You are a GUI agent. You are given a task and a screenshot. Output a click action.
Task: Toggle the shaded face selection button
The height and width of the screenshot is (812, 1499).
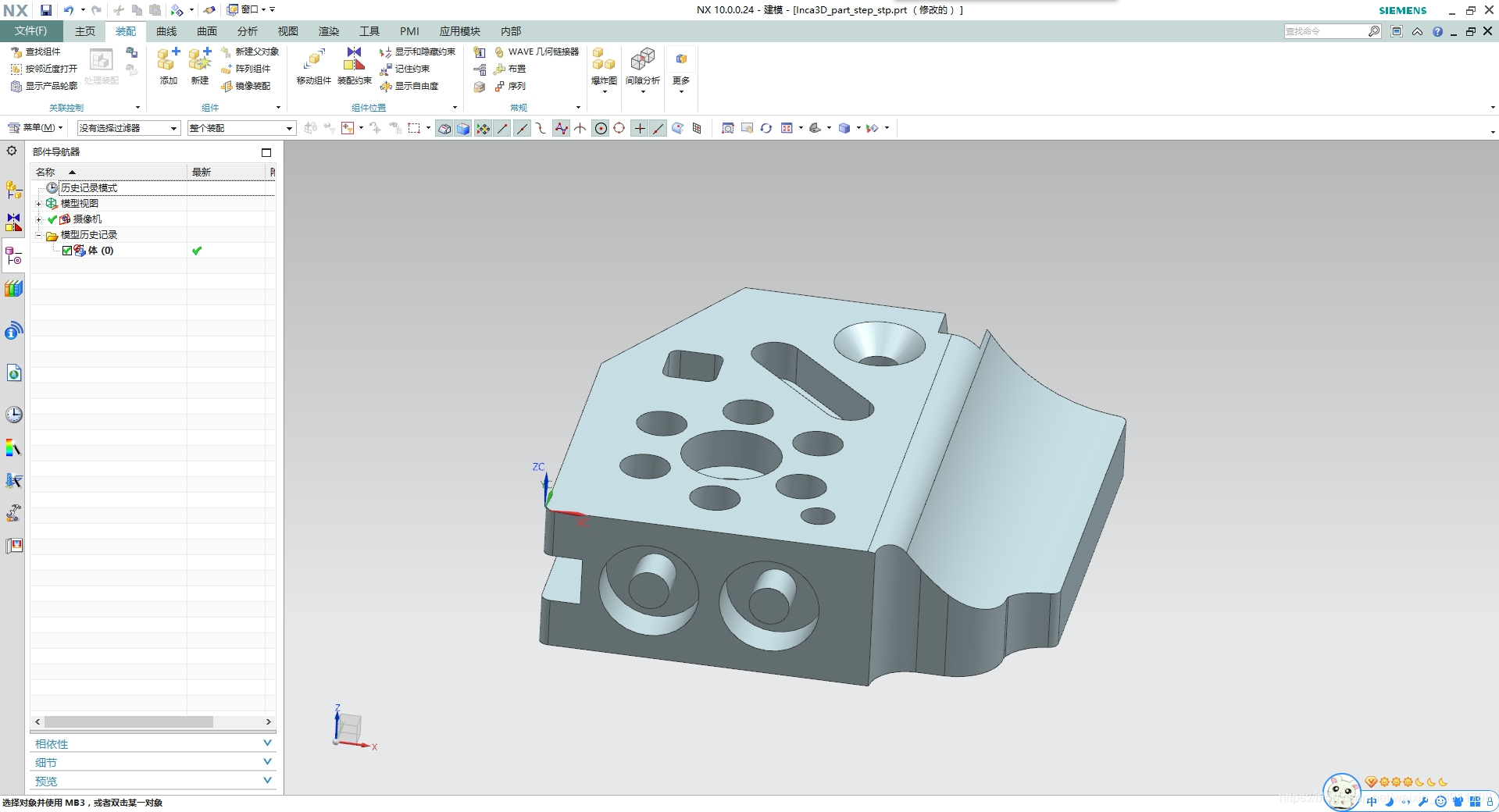463,129
